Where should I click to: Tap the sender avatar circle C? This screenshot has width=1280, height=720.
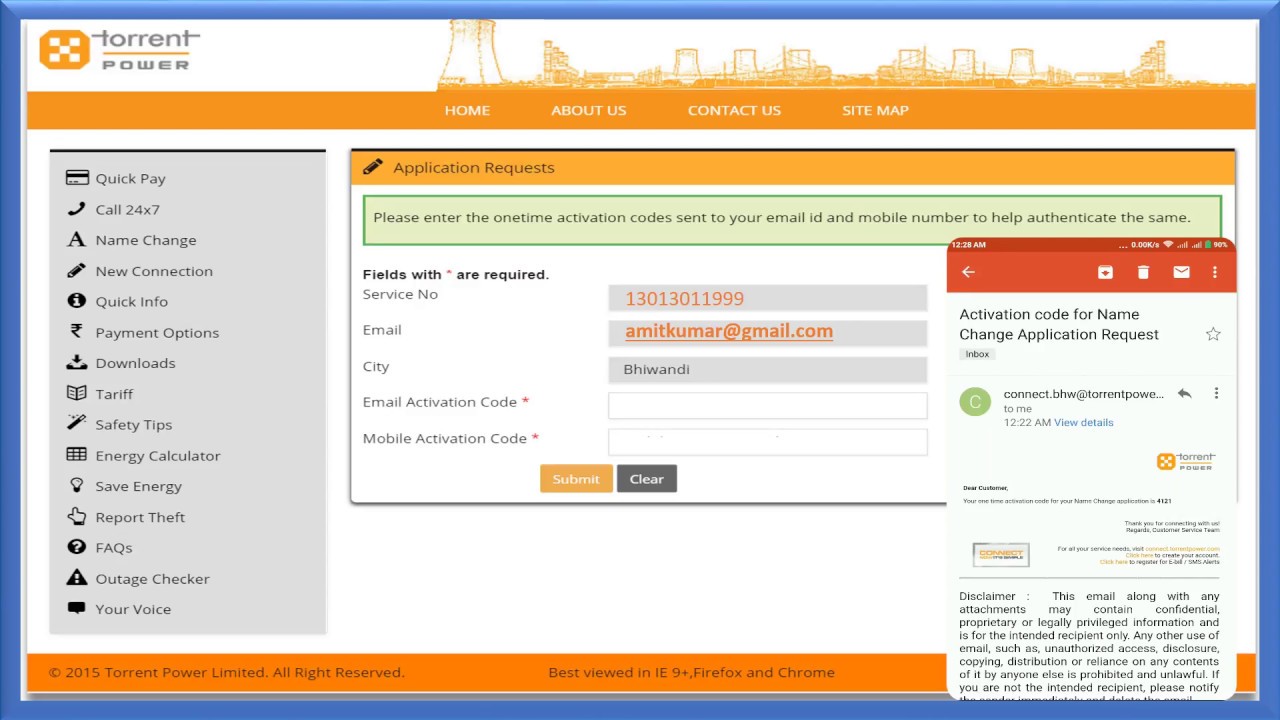click(x=975, y=402)
